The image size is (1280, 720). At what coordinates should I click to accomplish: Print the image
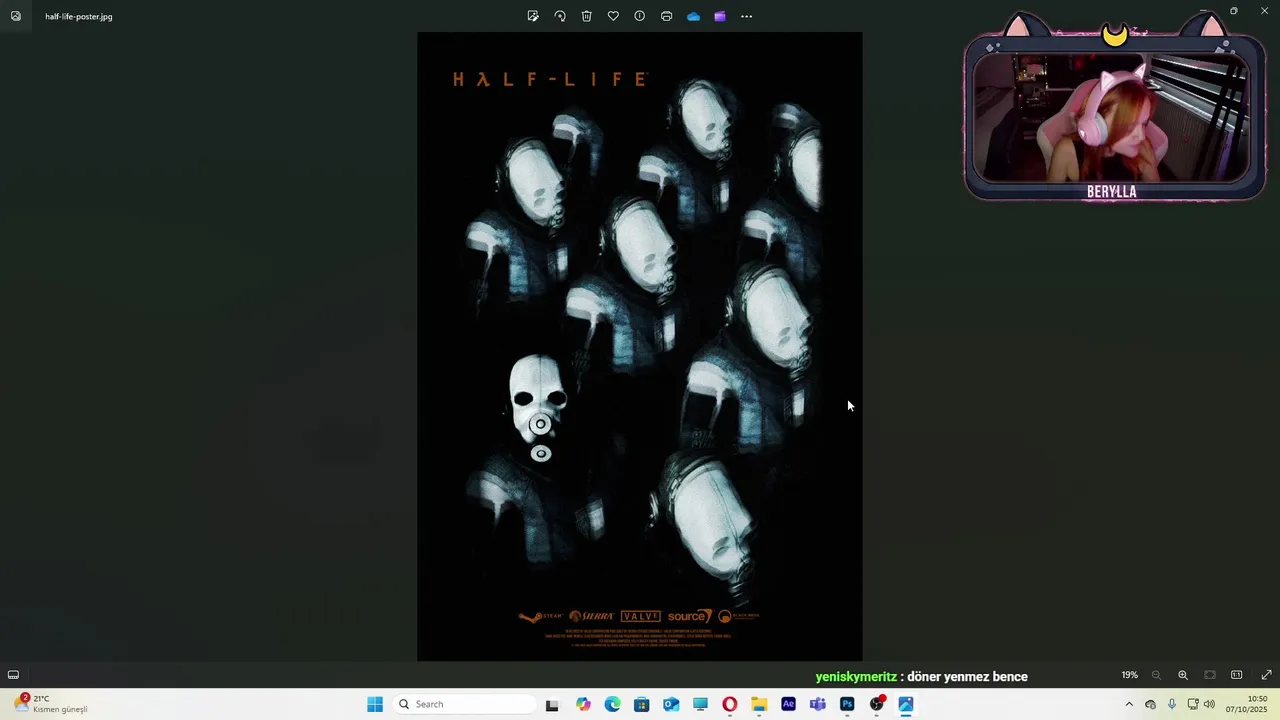(667, 16)
